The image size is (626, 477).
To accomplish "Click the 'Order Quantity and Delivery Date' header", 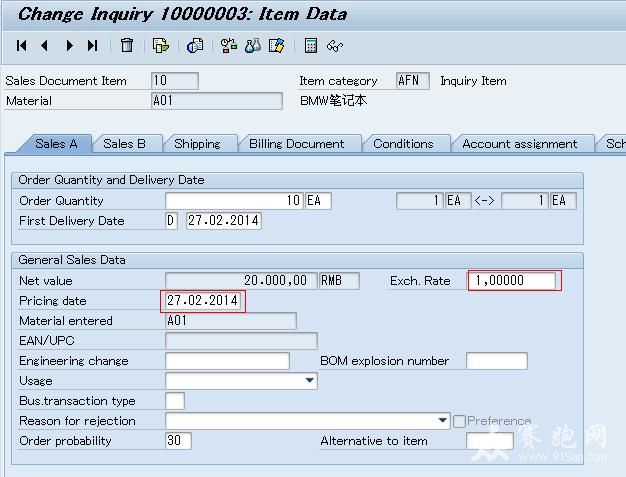I will (x=111, y=180).
